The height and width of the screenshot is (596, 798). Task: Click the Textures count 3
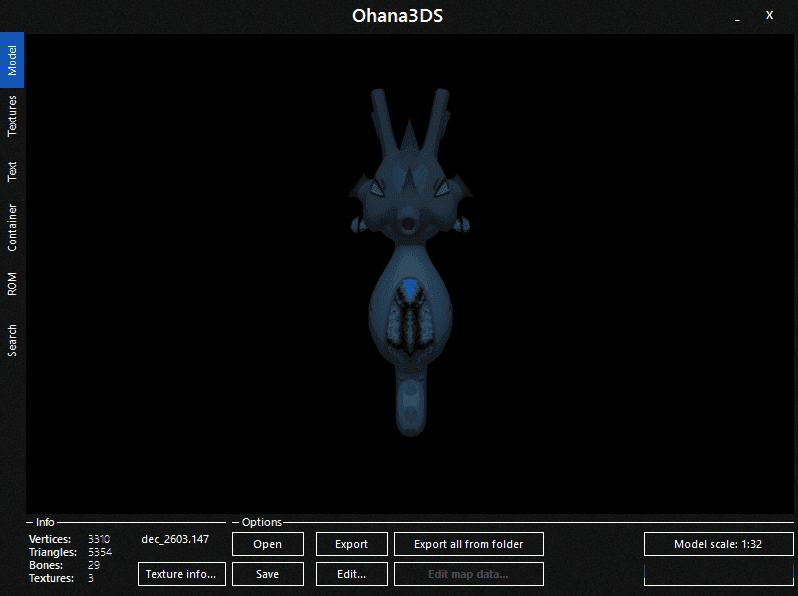(91, 578)
